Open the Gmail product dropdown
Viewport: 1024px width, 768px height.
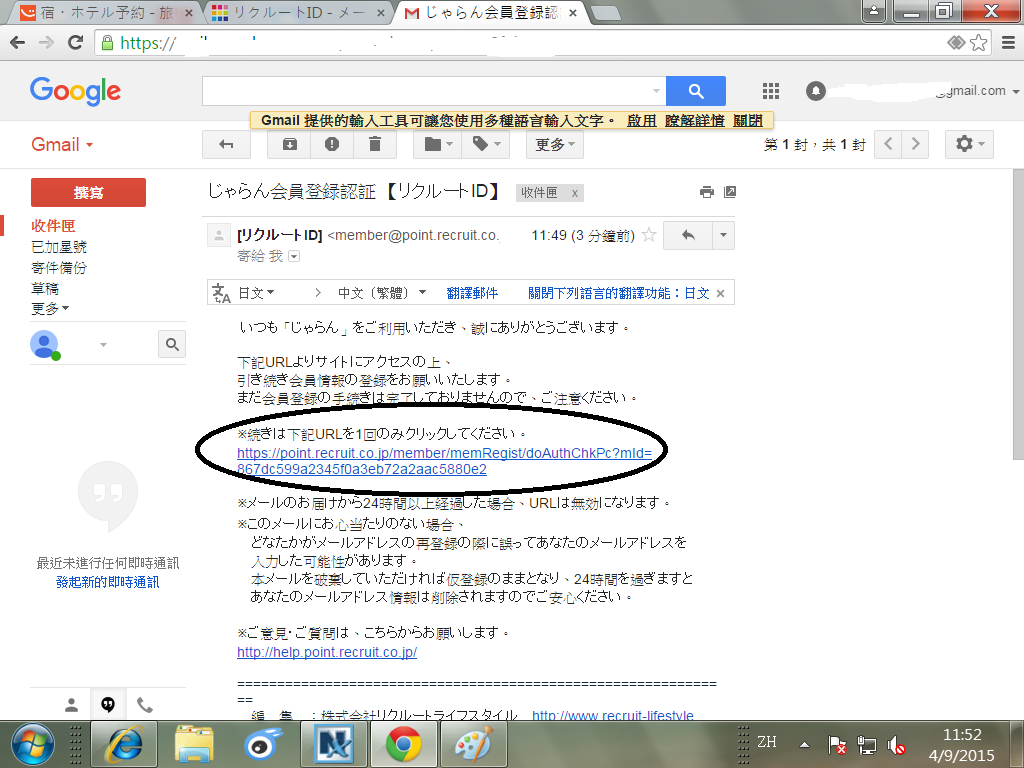click(62, 144)
